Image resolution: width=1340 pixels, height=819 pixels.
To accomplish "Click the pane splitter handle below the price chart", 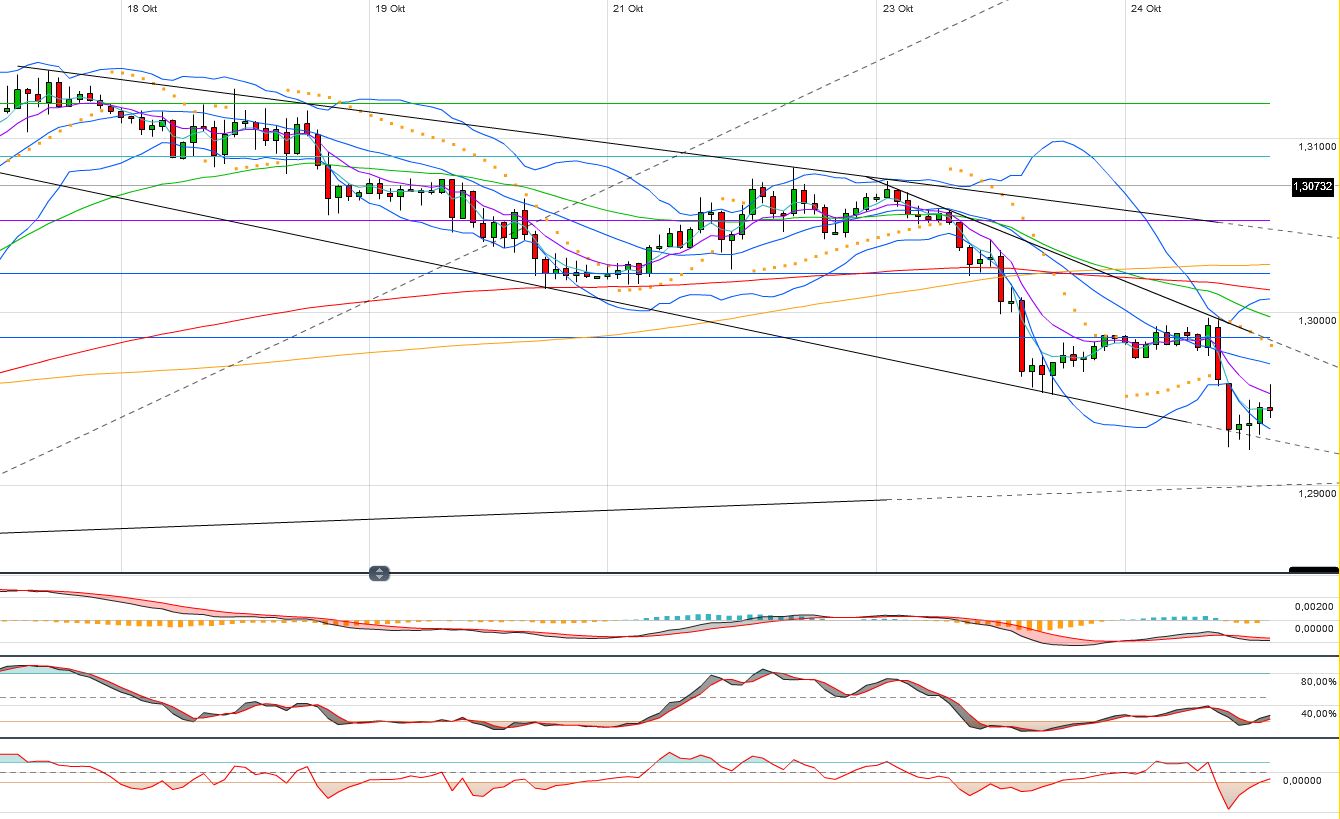I will pos(379,573).
